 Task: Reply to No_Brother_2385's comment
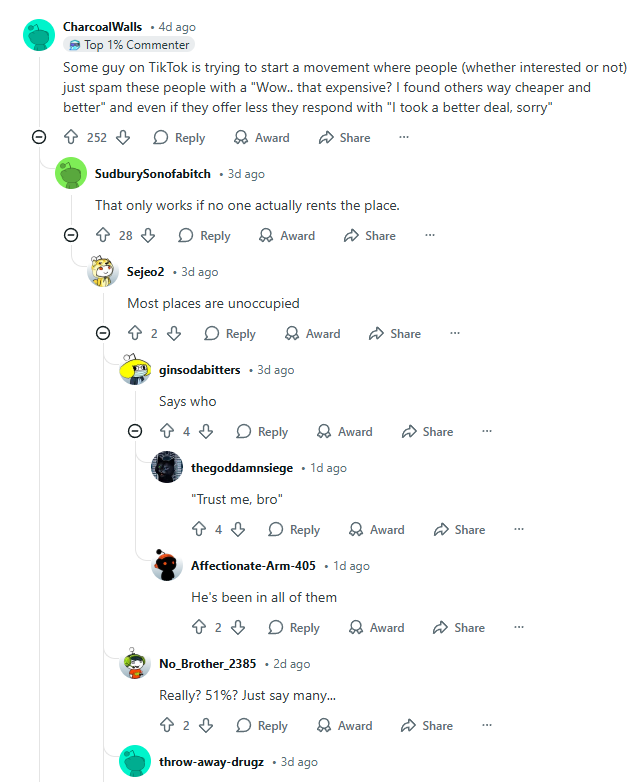tap(262, 726)
